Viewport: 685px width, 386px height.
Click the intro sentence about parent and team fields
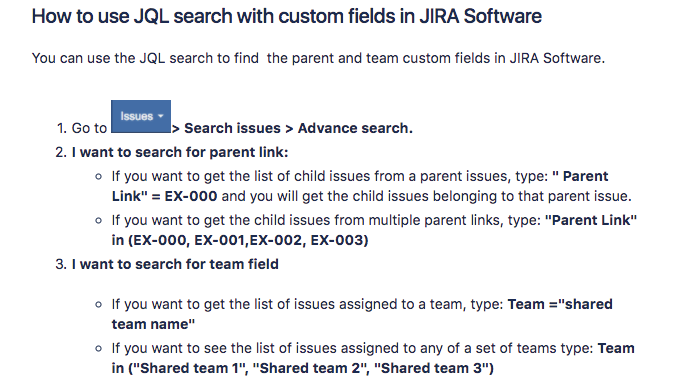coord(318,58)
